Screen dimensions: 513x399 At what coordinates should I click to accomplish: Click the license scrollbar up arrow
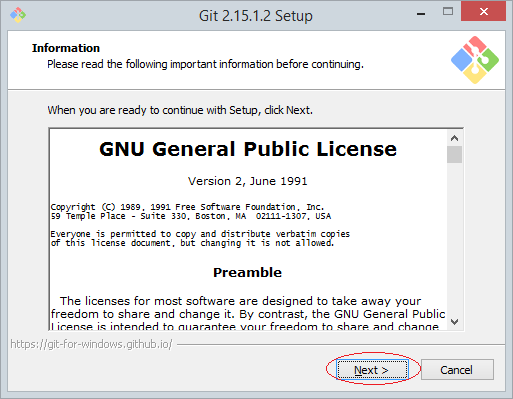pyautogui.click(x=454, y=138)
